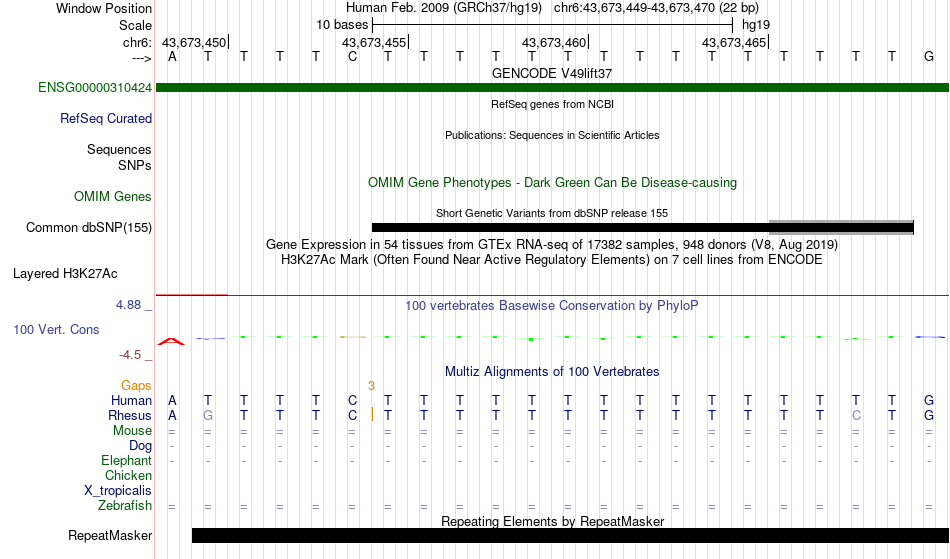The width and height of the screenshot is (950, 559).
Task: Click the Scale label
Action: [135, 25]
